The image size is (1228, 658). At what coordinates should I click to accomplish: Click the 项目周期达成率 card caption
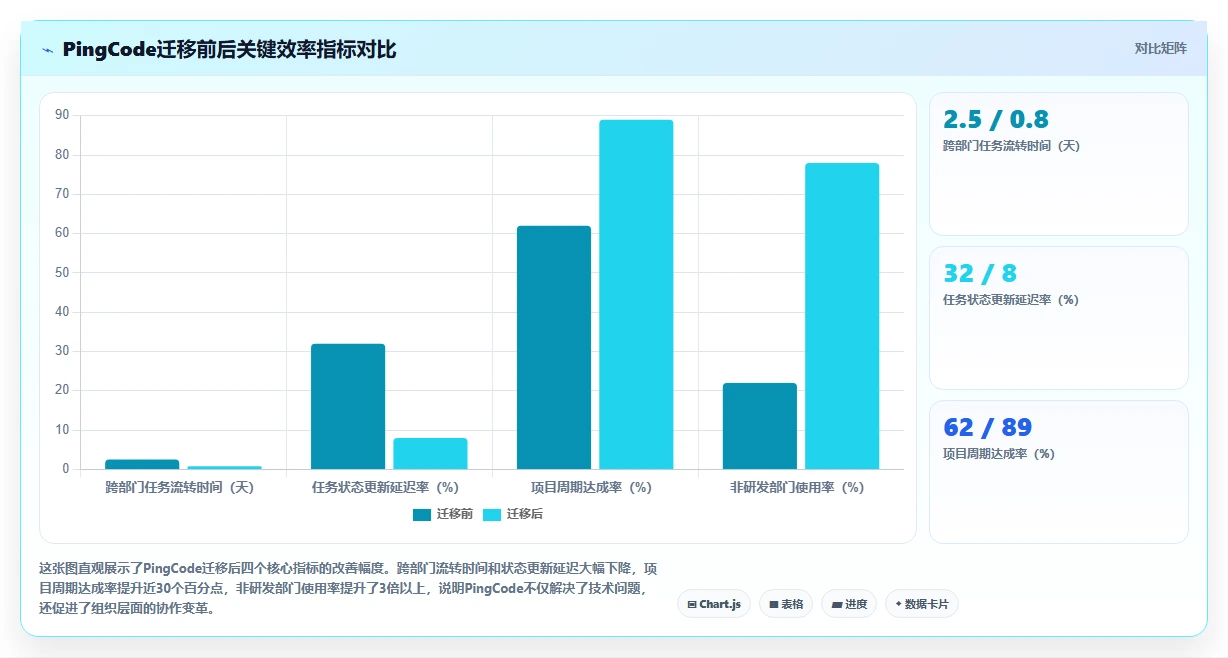click(999, 454)
